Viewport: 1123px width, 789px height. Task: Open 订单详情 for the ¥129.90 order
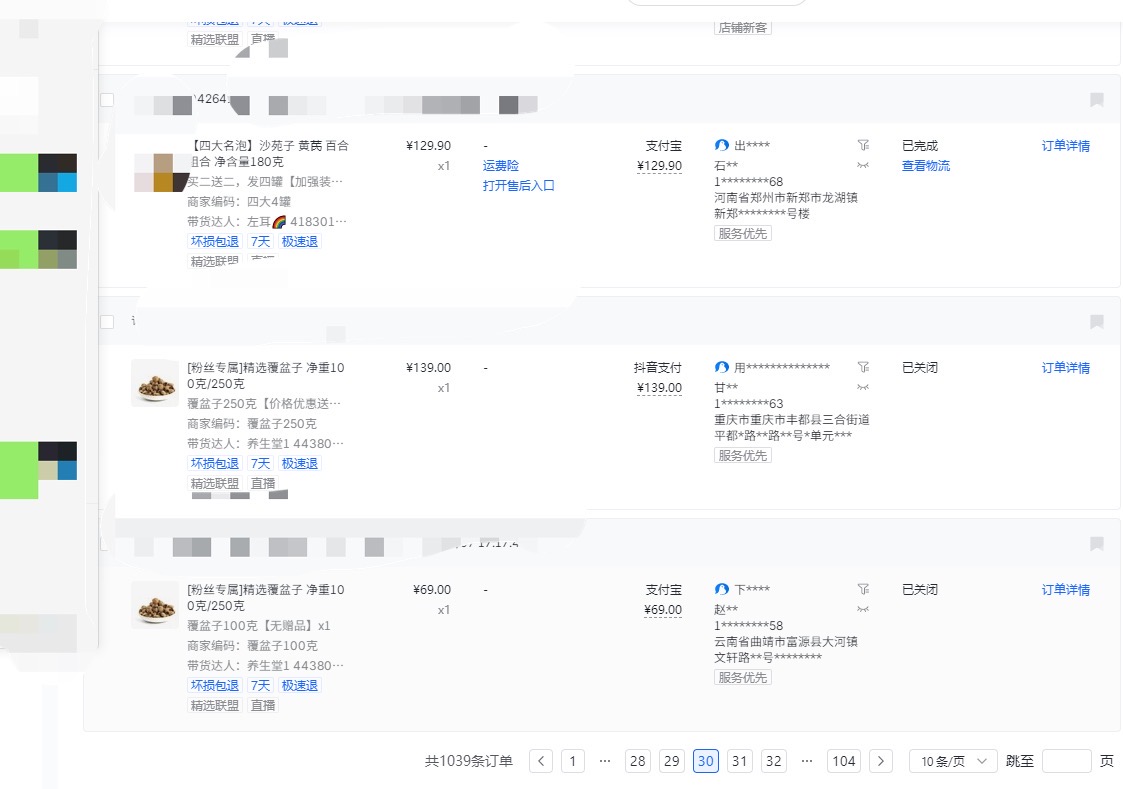point(1065,146)
